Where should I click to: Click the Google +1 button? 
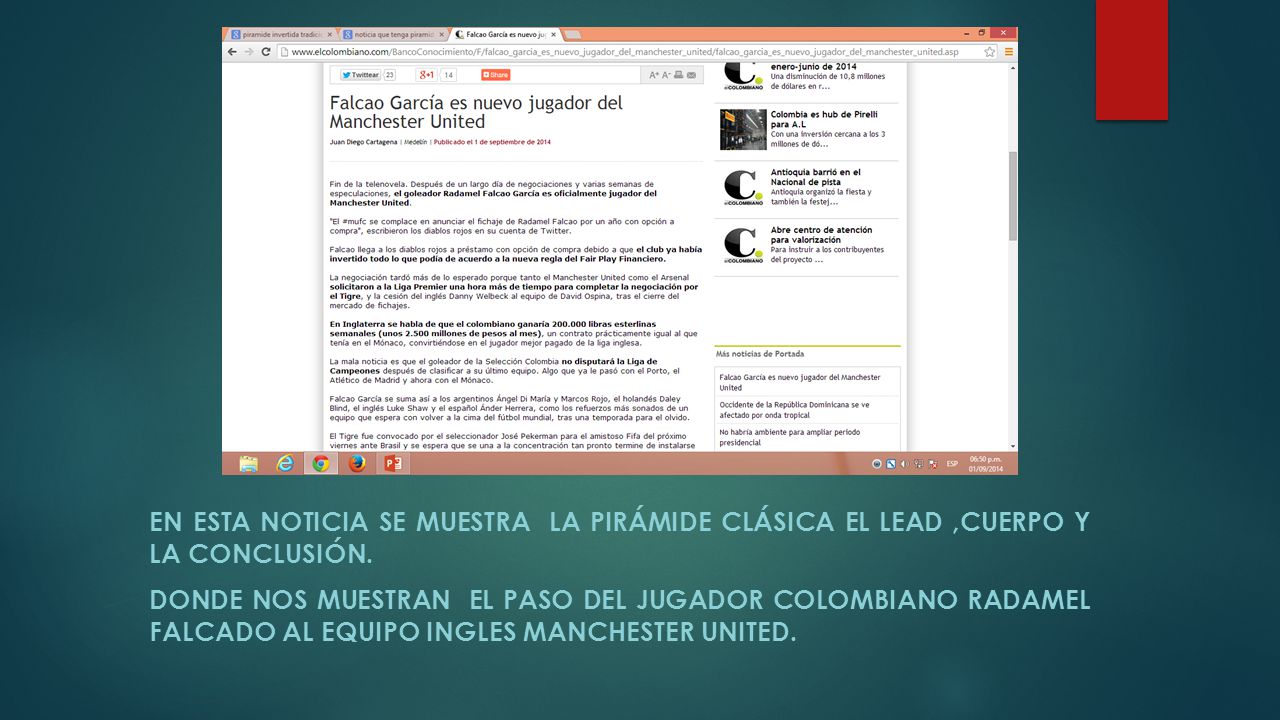427,74
